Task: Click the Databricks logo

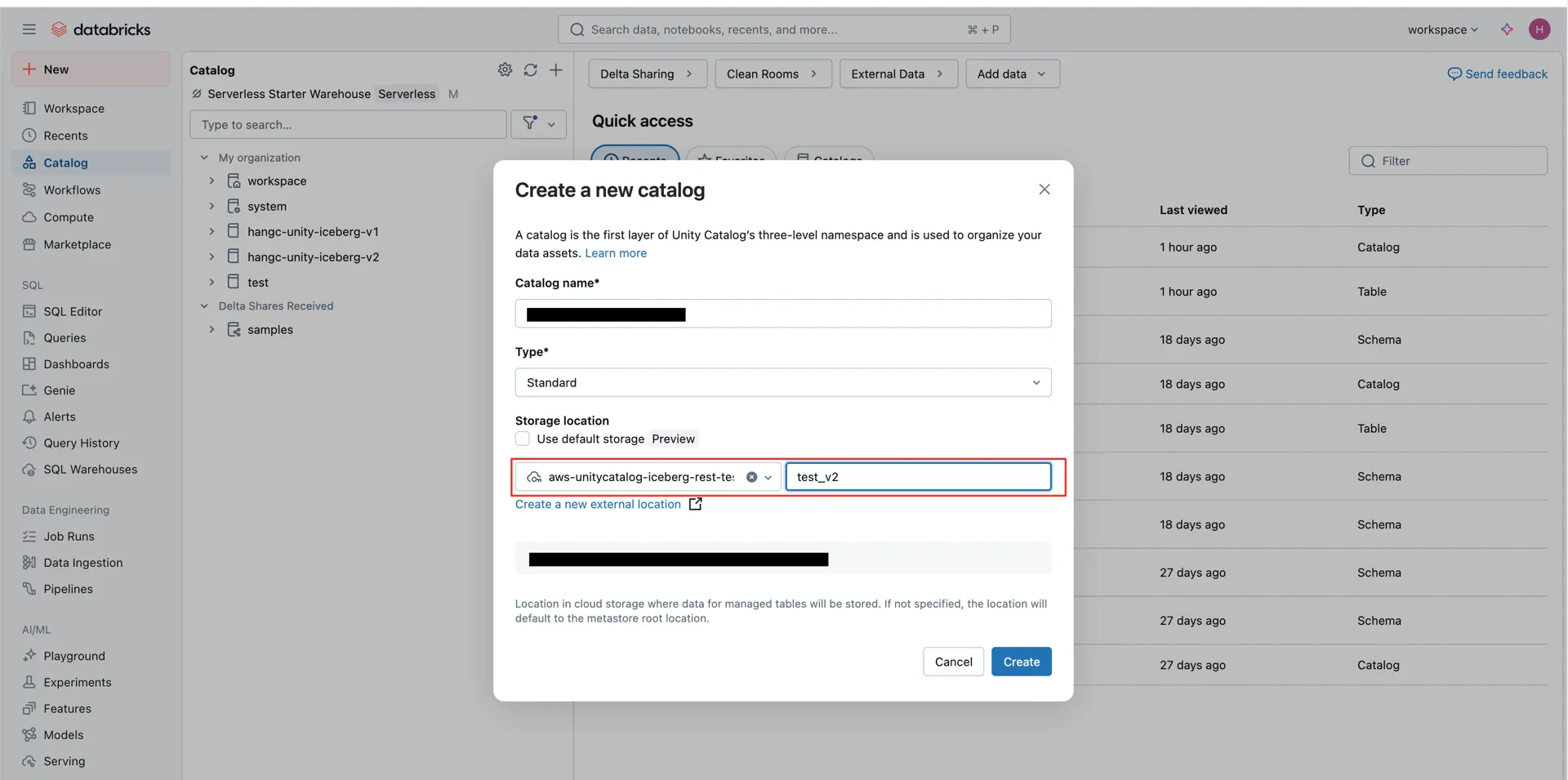Action: 101,29
